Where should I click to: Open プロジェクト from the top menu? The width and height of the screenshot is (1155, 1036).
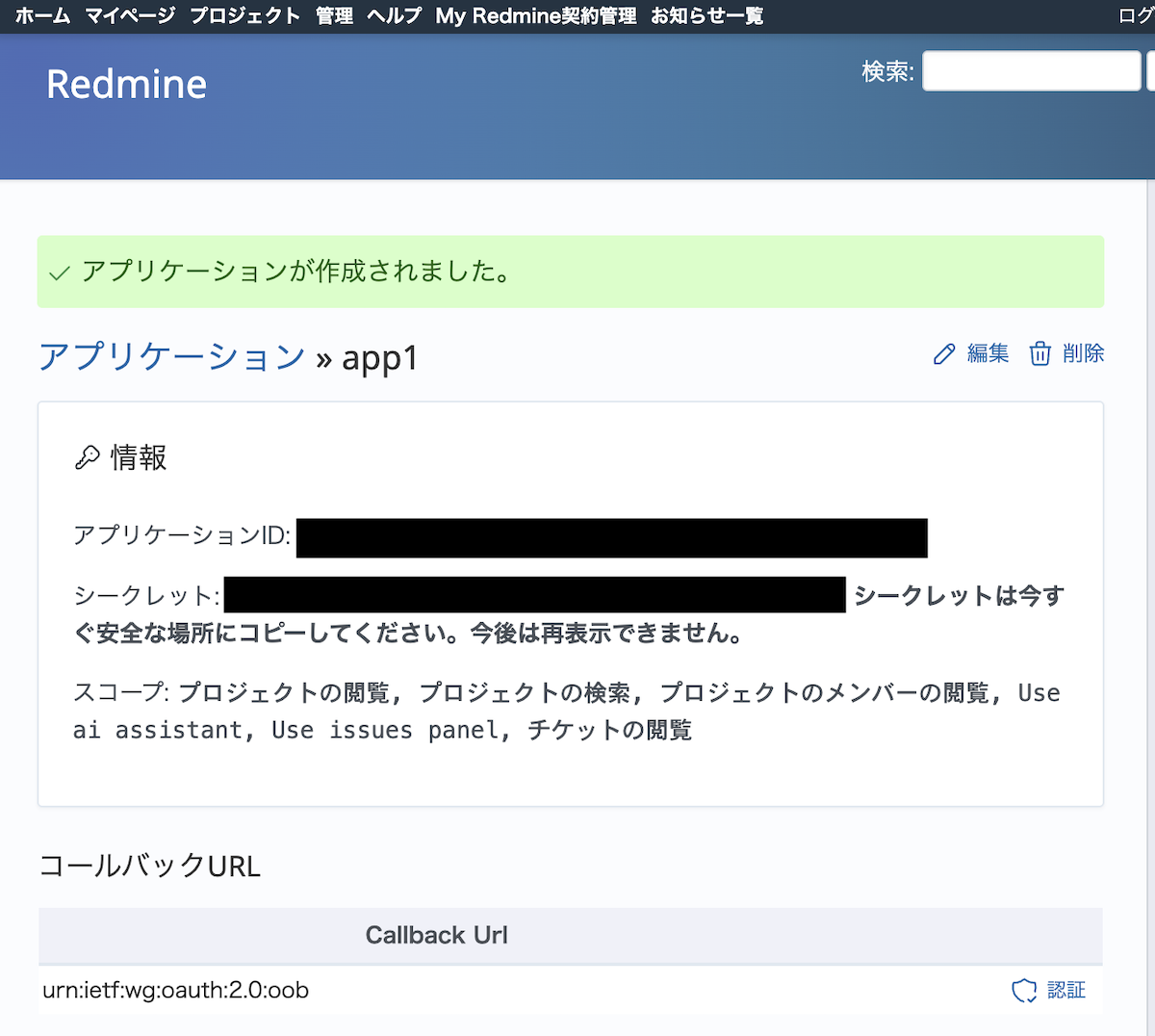tap(244, 15)
